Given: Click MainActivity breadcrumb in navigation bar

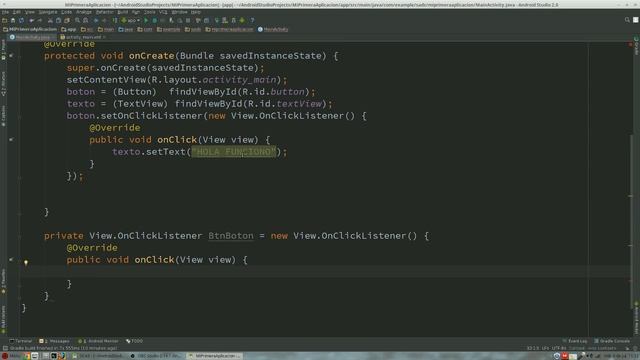Looking at the screenshot, I should click(x=273, y=29).
